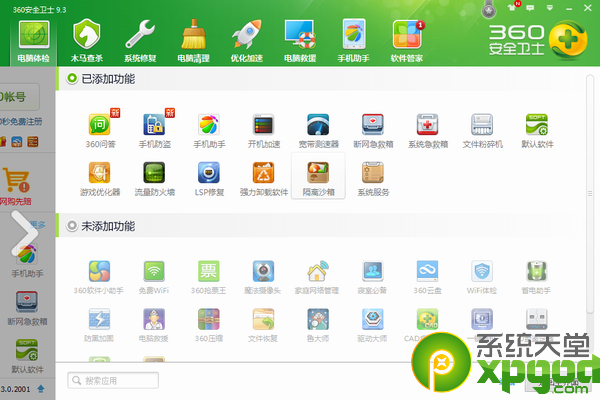Open 网购先赔 in the left sidebar
Screen dimensions: 600x400
16,186
